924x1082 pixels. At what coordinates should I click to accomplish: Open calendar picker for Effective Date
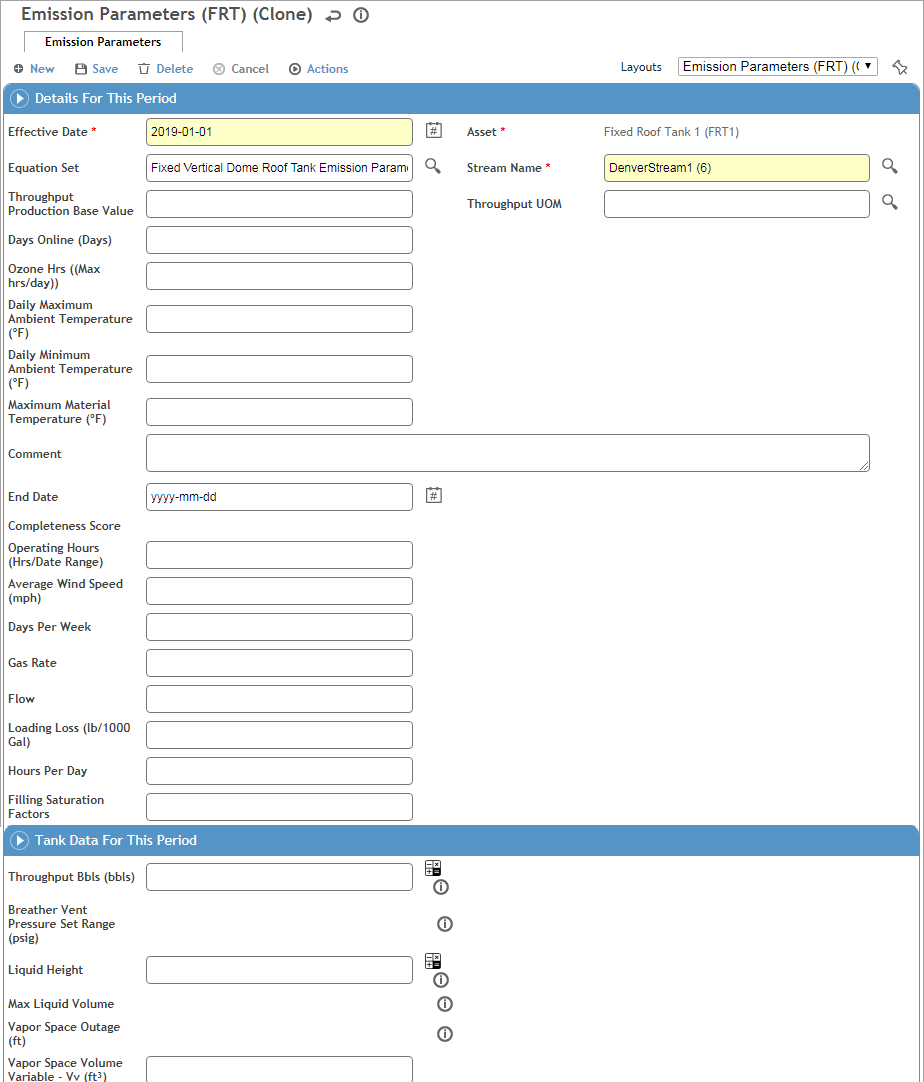pos(433,130)
